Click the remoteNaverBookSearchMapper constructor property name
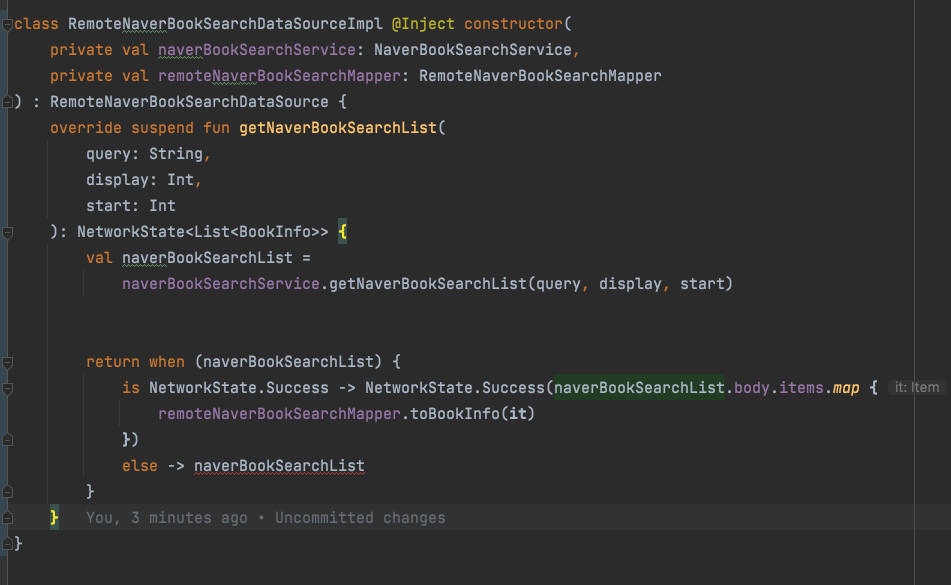 point(279,76)
